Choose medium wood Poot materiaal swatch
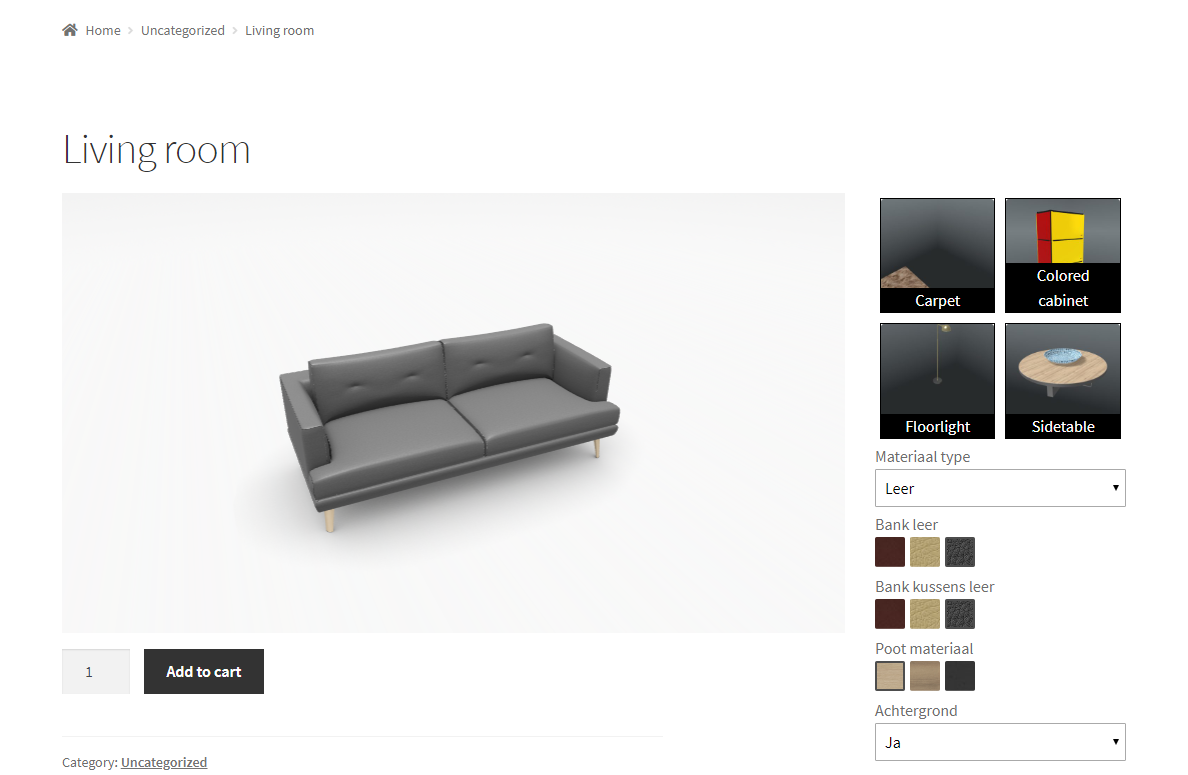Screen dimensions: 1188x775 [x=925, y=676]
